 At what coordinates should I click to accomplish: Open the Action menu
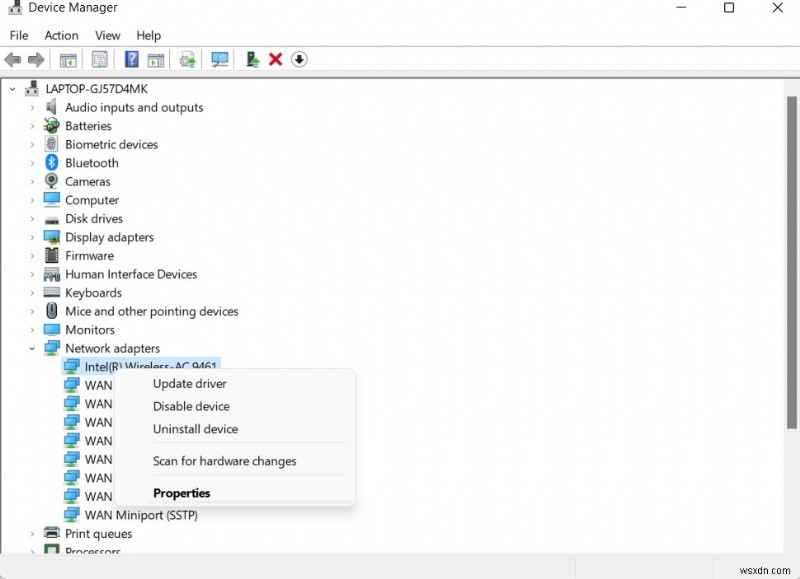(61, 35)
